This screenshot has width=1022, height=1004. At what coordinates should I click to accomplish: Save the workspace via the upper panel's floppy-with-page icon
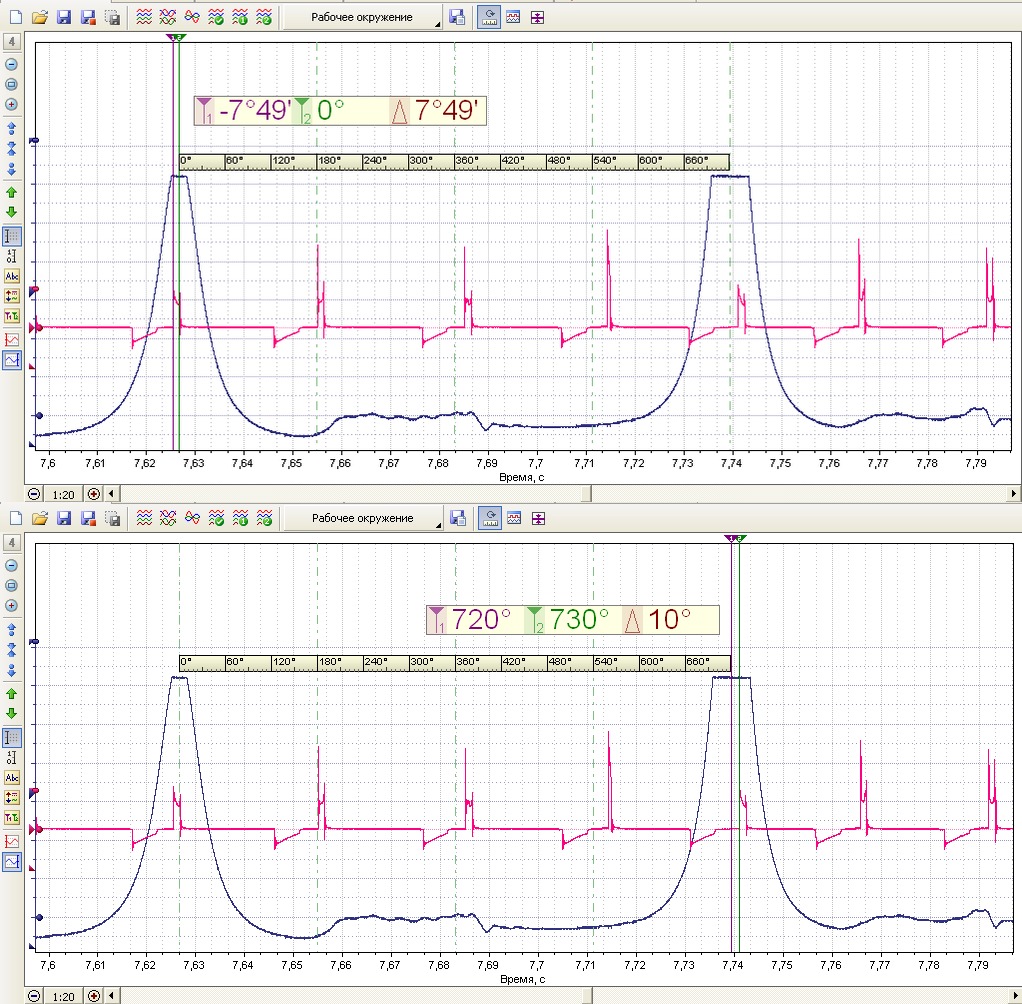point(458,18)
